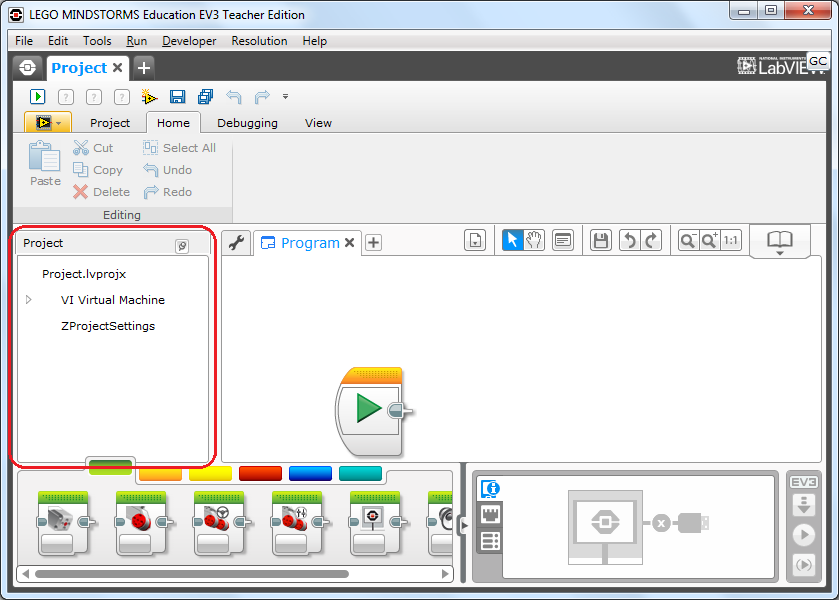Open the Developer menu
The width and height of the screenshot is (839, 600).
189,41
